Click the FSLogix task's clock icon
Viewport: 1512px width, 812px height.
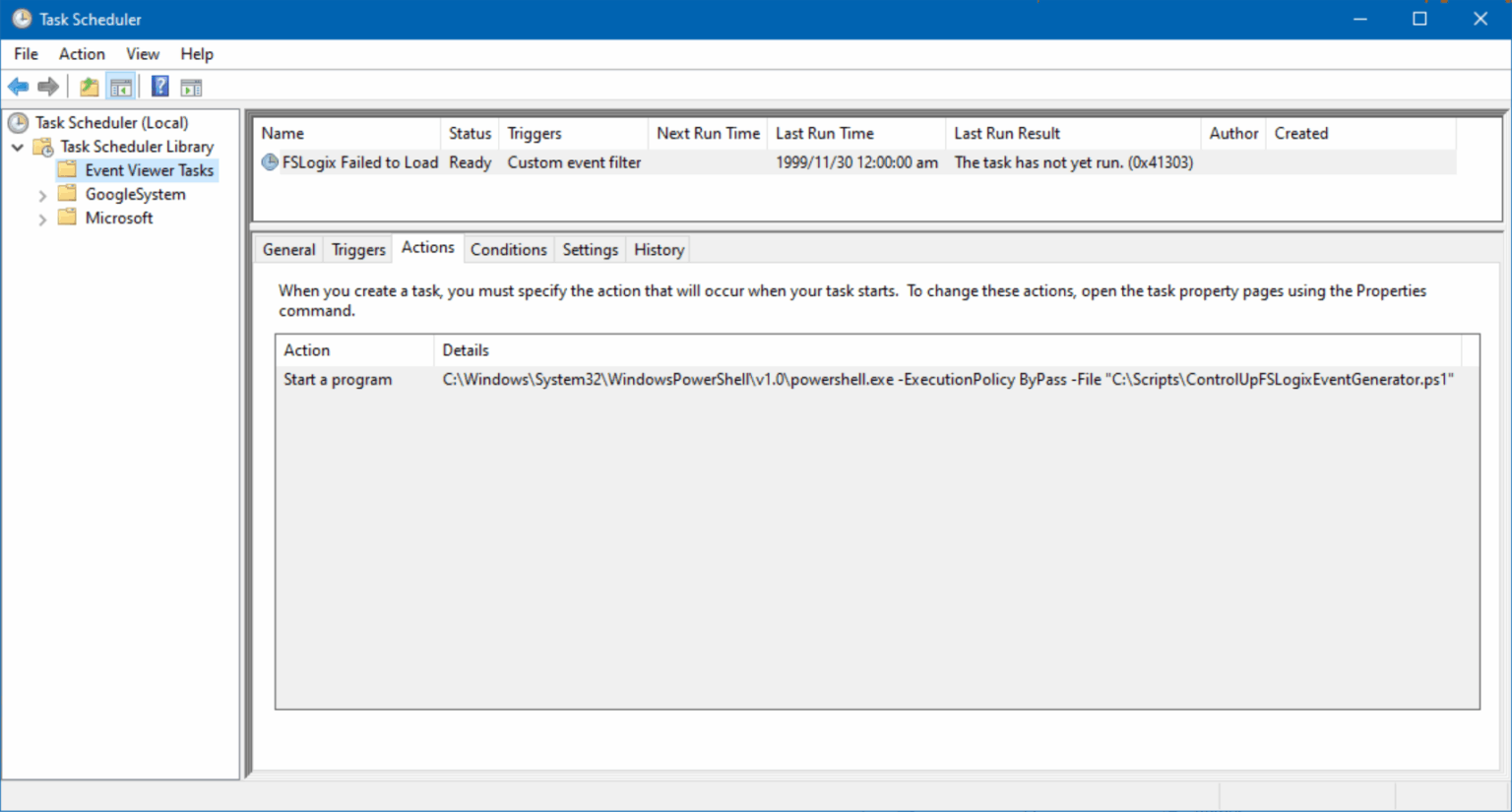[269, 162]
